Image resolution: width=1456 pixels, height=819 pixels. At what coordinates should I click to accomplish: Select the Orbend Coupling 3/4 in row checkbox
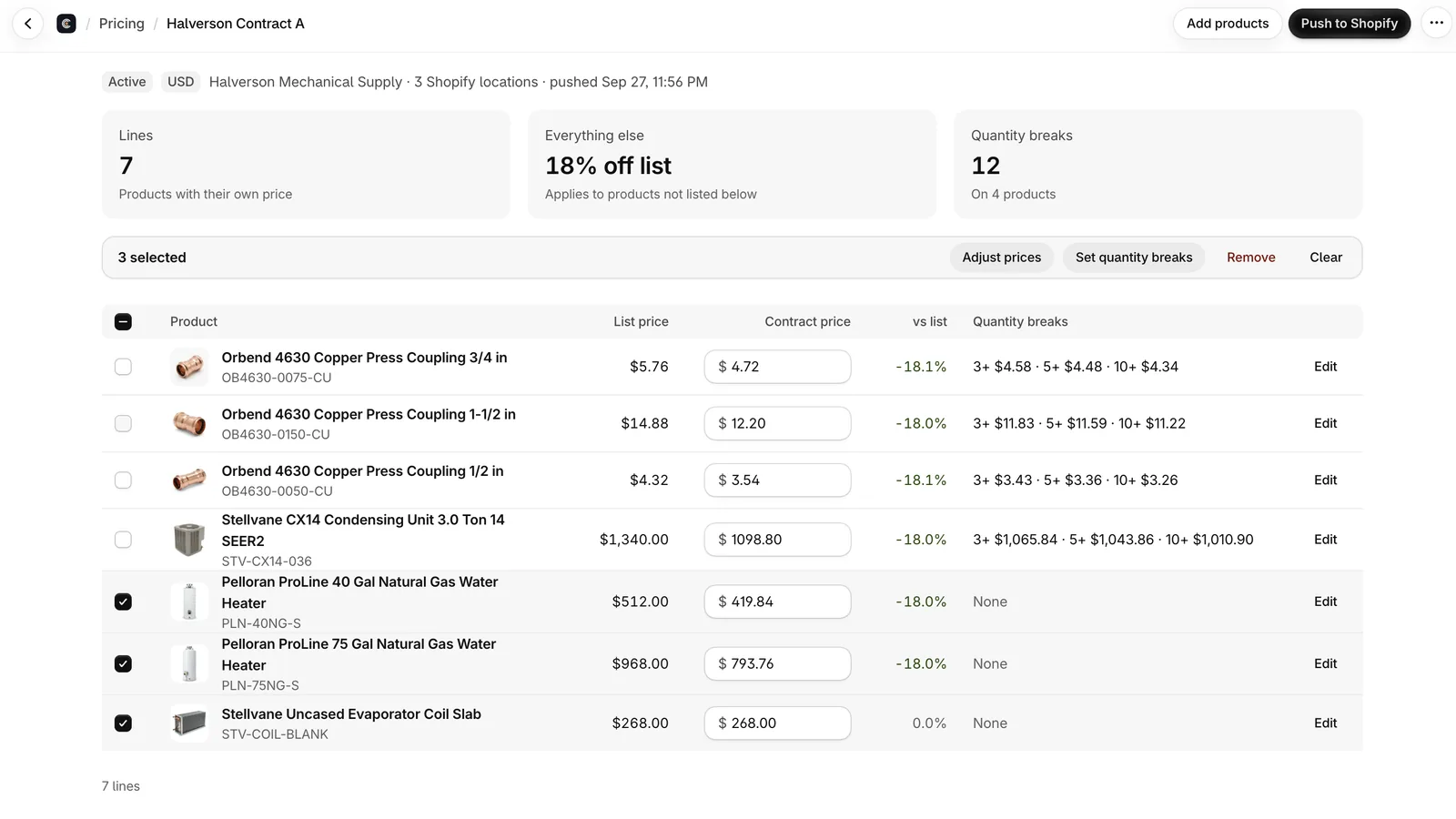pyautogui.click(x=123, y=367)
